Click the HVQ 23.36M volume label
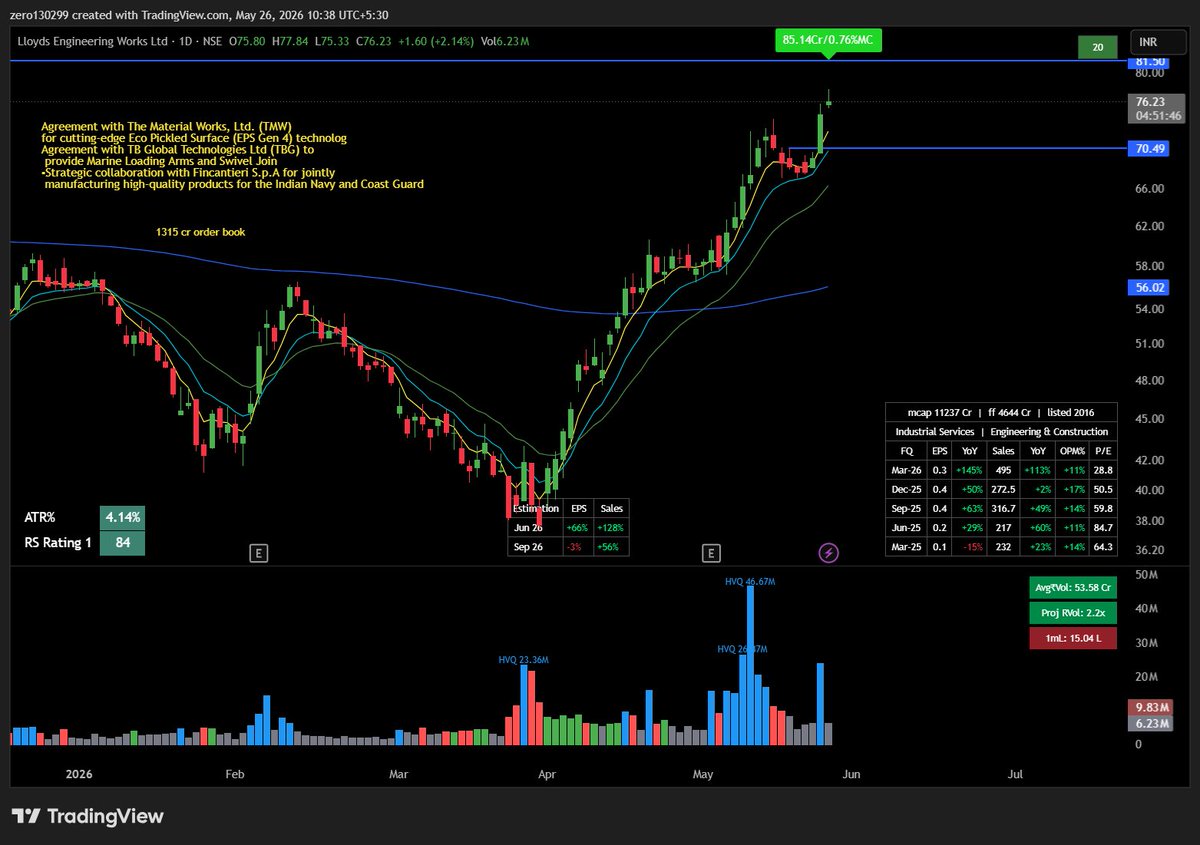1200x845 pixels. point(524,660)
